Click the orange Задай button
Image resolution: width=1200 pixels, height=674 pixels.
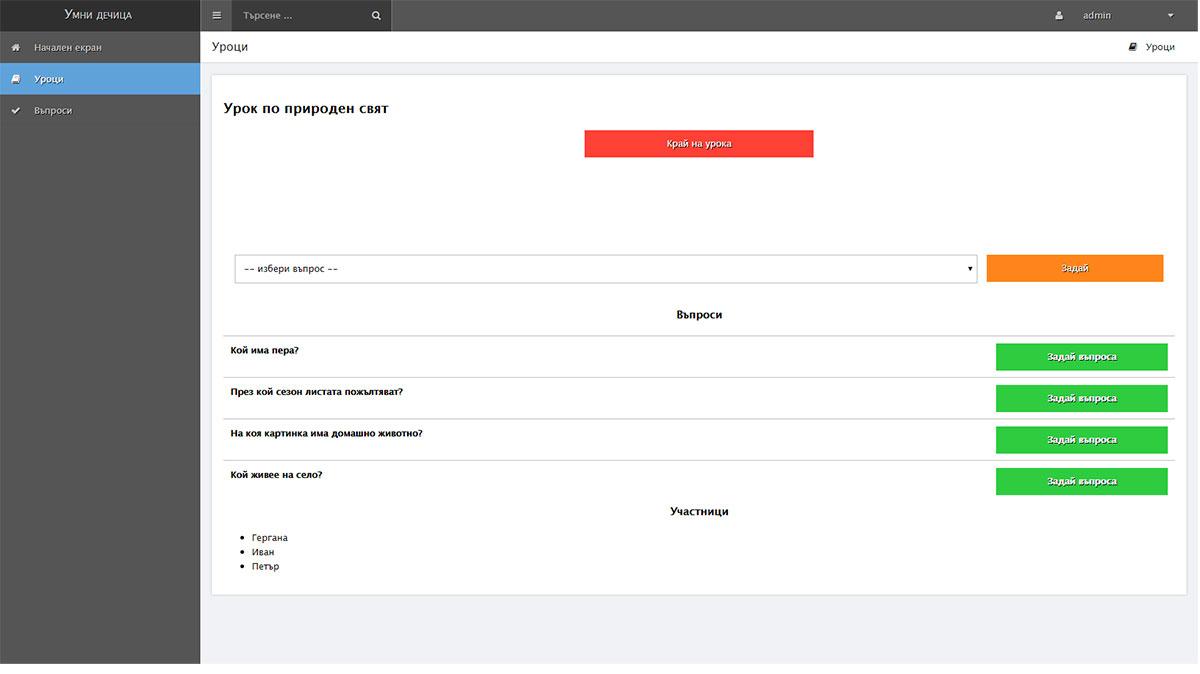pos(1075,268)
